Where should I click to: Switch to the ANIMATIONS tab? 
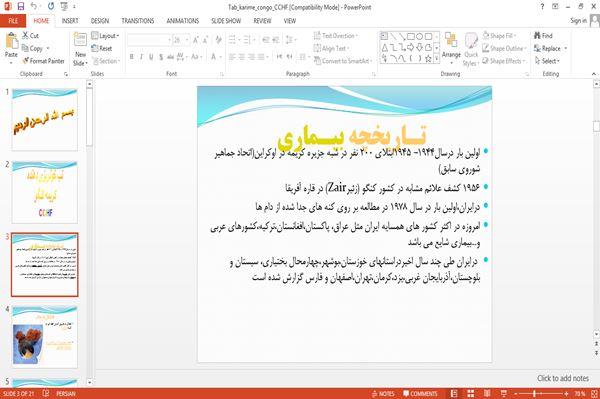(183, 21)
